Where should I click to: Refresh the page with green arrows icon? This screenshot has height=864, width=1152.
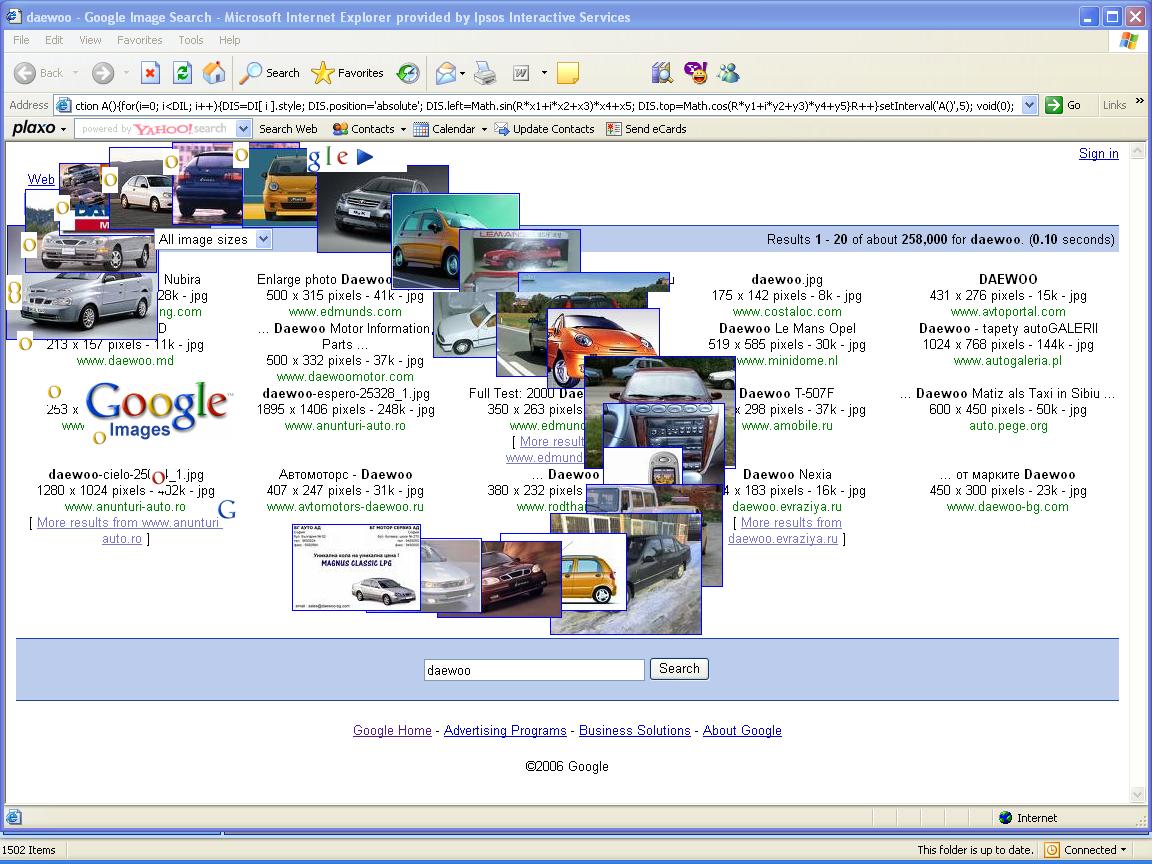pos(182,73)
